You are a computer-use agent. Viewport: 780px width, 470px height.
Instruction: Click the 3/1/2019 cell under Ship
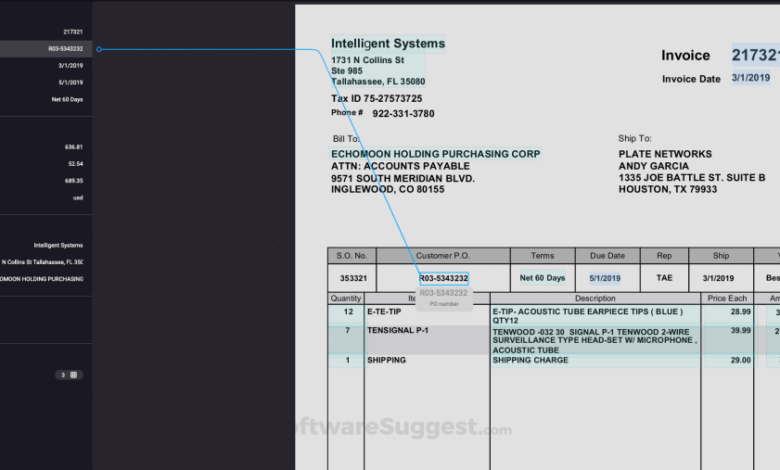tap(718, 279)
